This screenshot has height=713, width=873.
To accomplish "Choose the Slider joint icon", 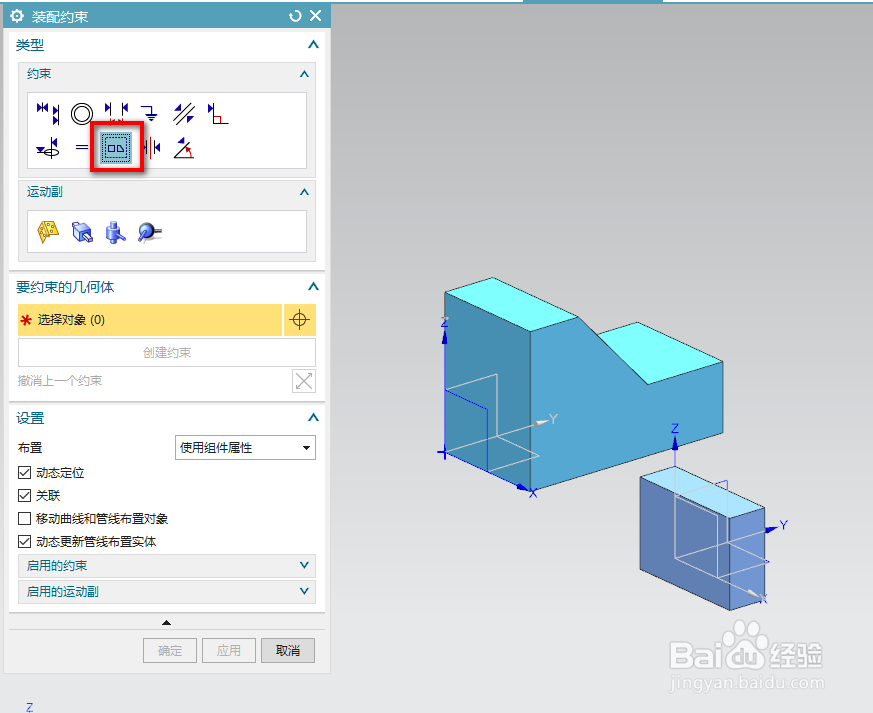I will pyautogui.click(x=82, y=232).
